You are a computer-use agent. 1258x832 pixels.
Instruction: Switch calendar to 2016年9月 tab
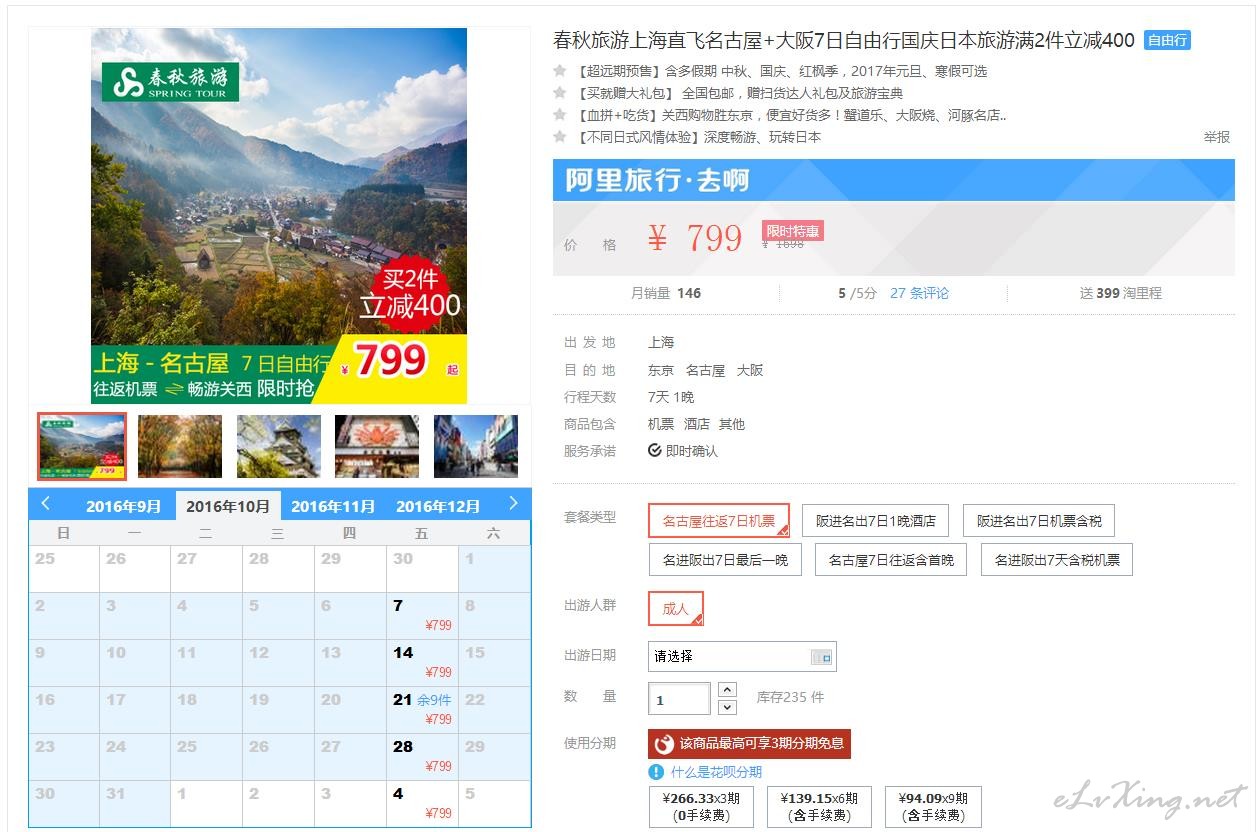[123, 506]
